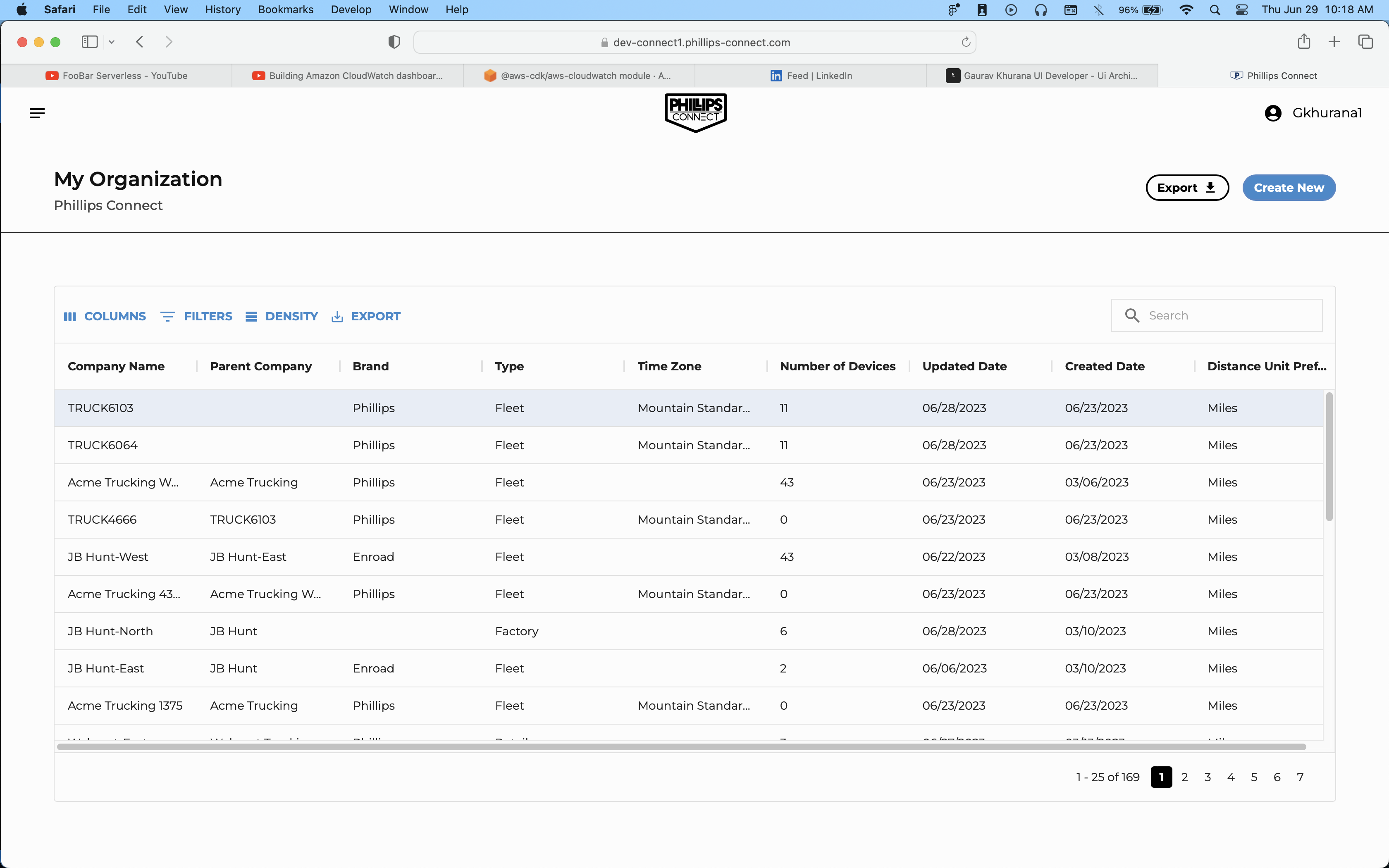Click the Safari address bar
This screenshot has width=1389, height=868.
tap(694, 43)
